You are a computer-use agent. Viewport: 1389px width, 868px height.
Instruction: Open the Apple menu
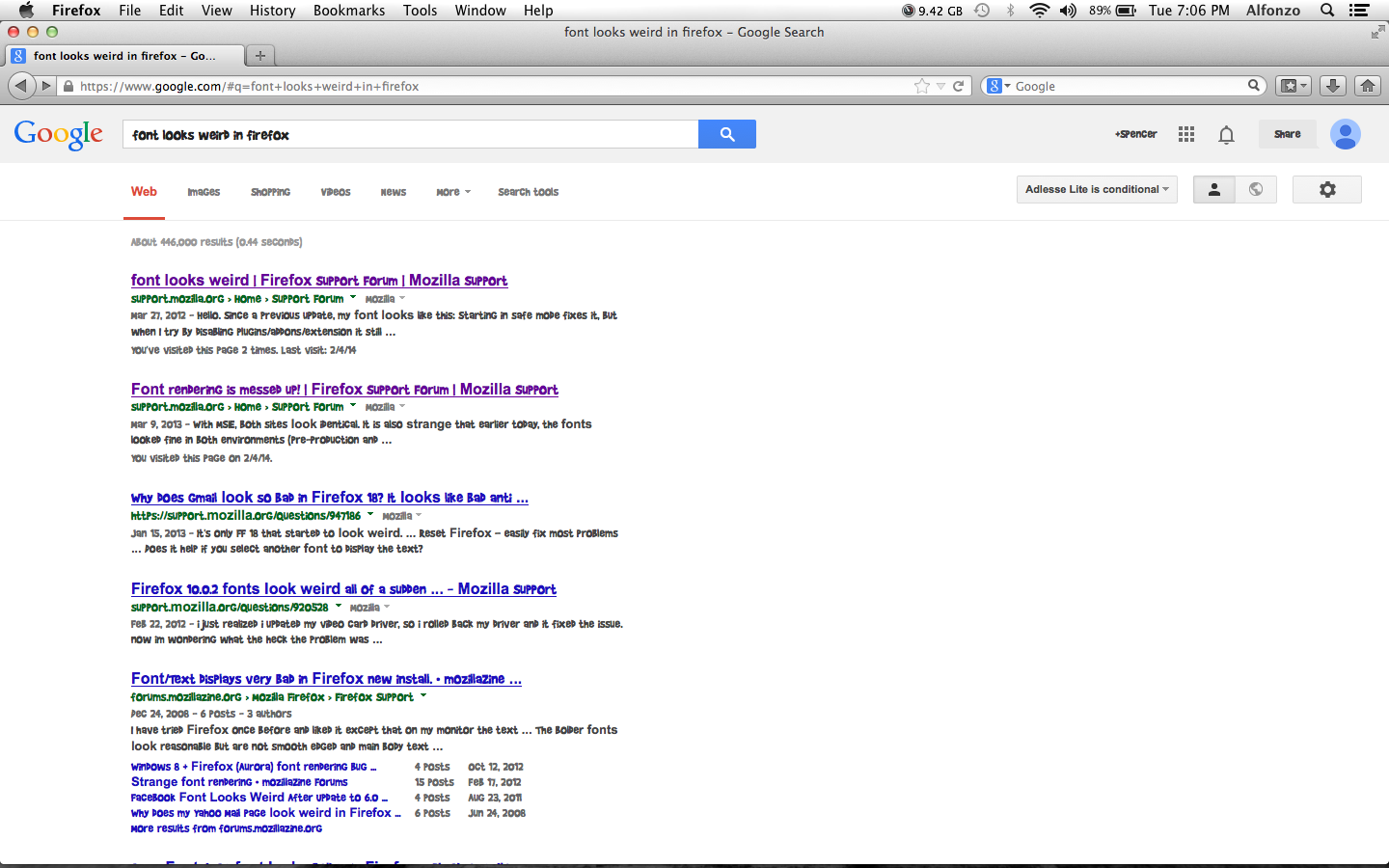[26, 10]
